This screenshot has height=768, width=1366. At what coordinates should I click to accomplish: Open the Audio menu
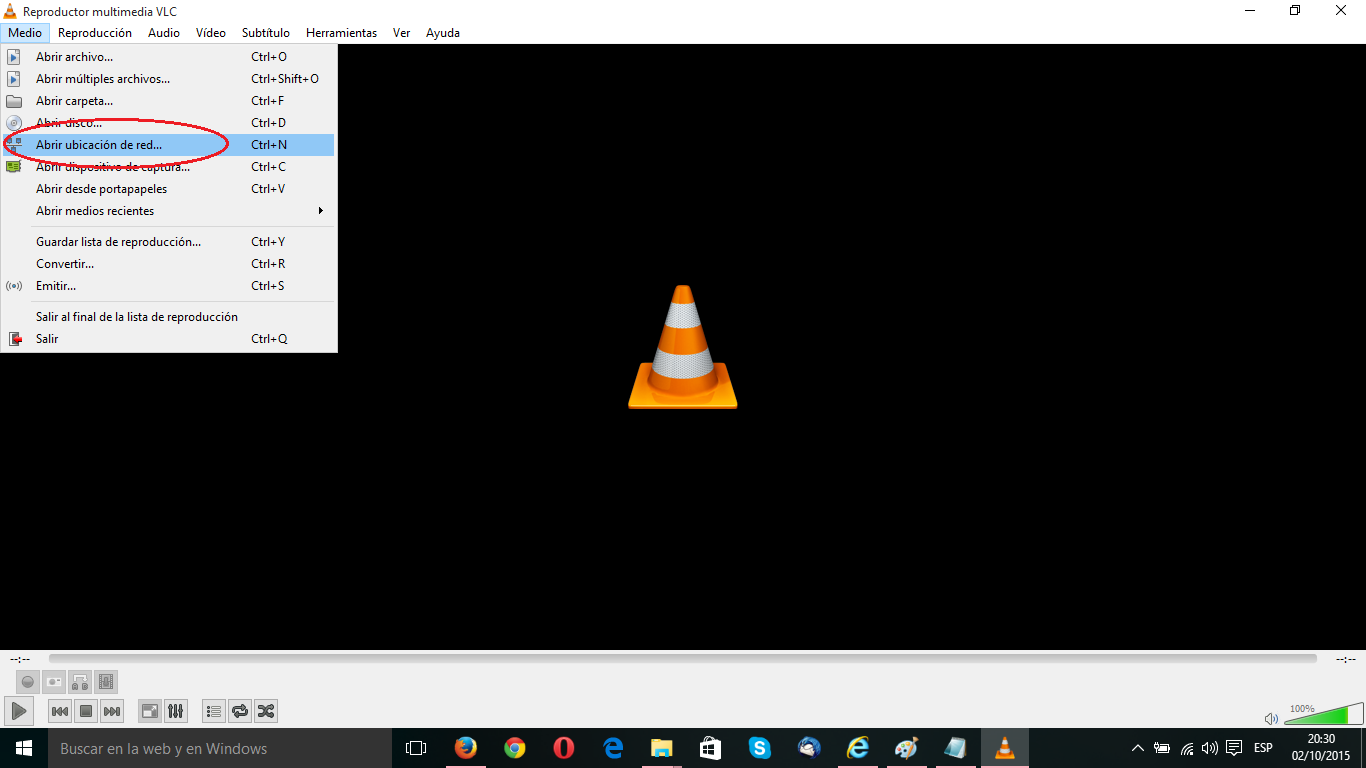click(x=164, y=33)
